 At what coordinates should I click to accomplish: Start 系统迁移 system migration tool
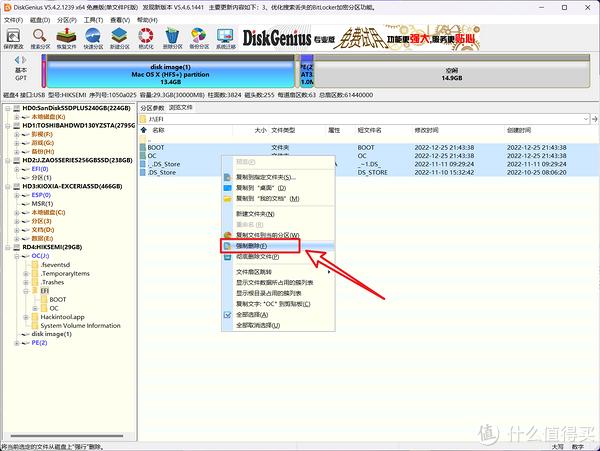(225, 38)
